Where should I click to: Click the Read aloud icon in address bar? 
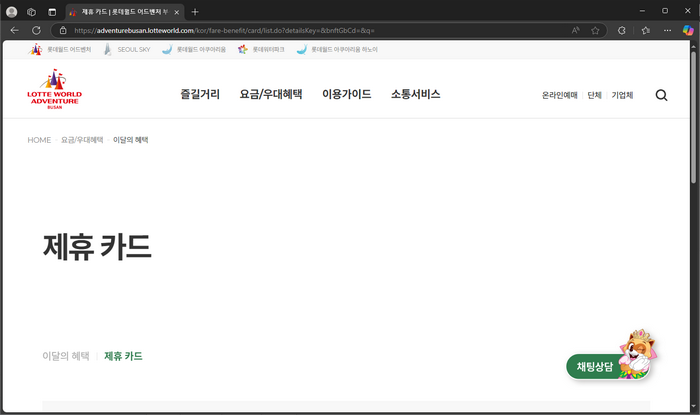(575, 30)
